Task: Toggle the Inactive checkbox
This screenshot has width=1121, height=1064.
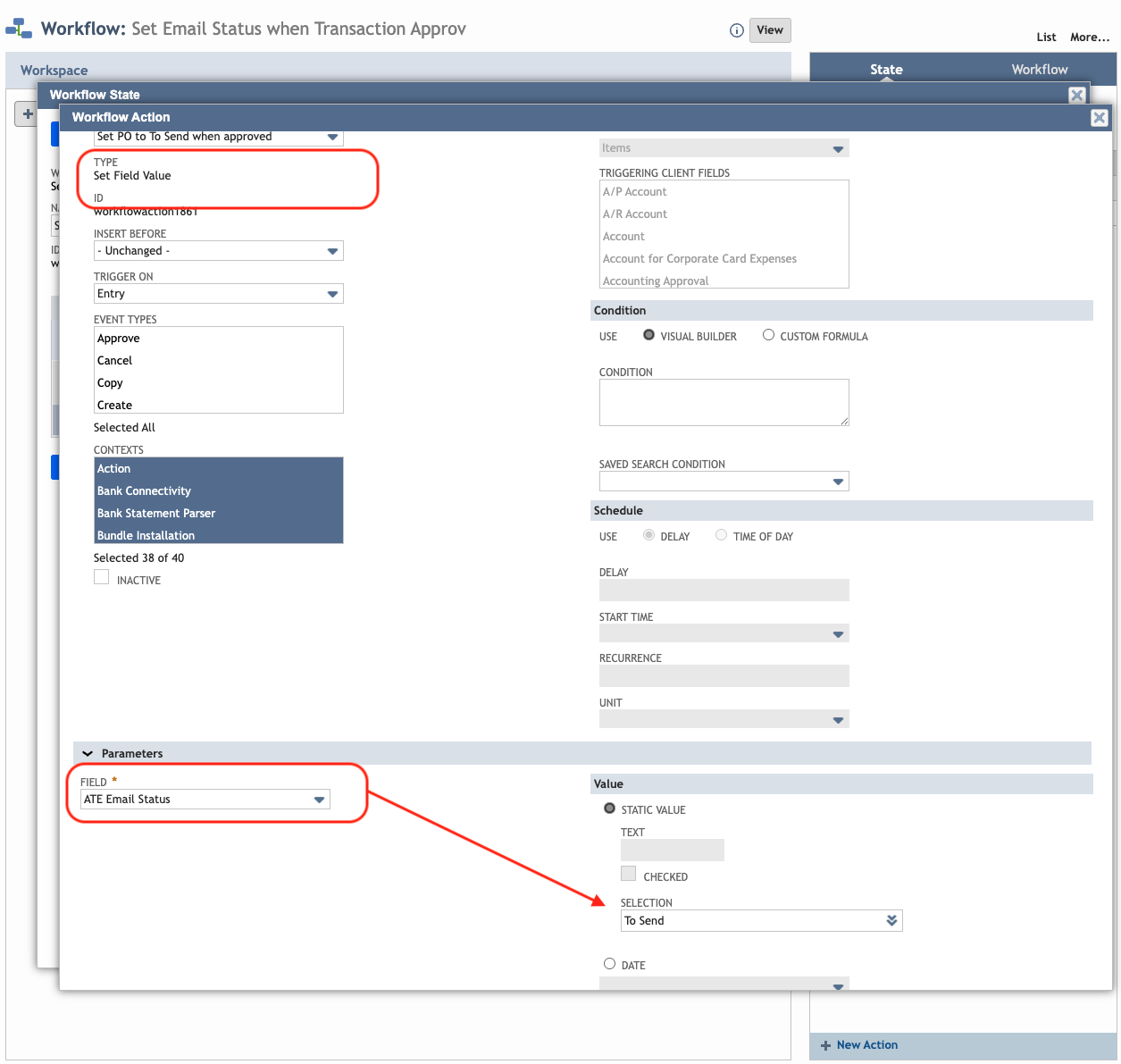Action: (x=102, y=578)
